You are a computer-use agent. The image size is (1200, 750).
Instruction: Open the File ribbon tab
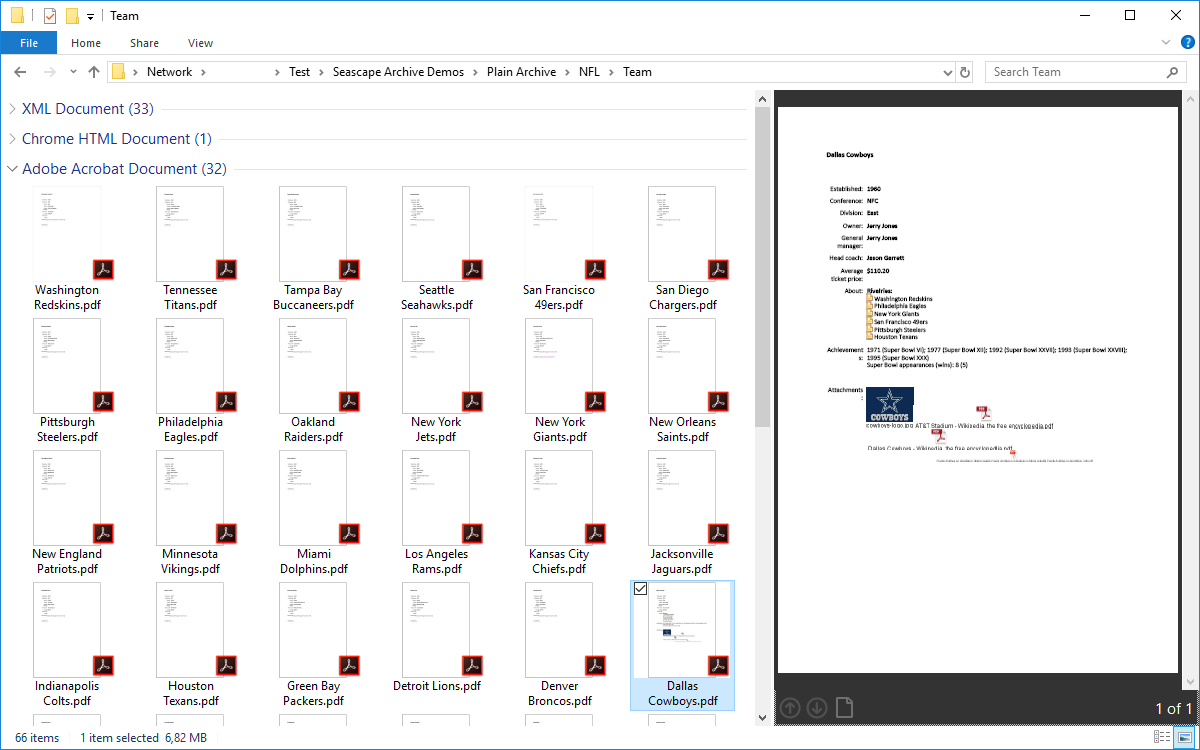29,43
